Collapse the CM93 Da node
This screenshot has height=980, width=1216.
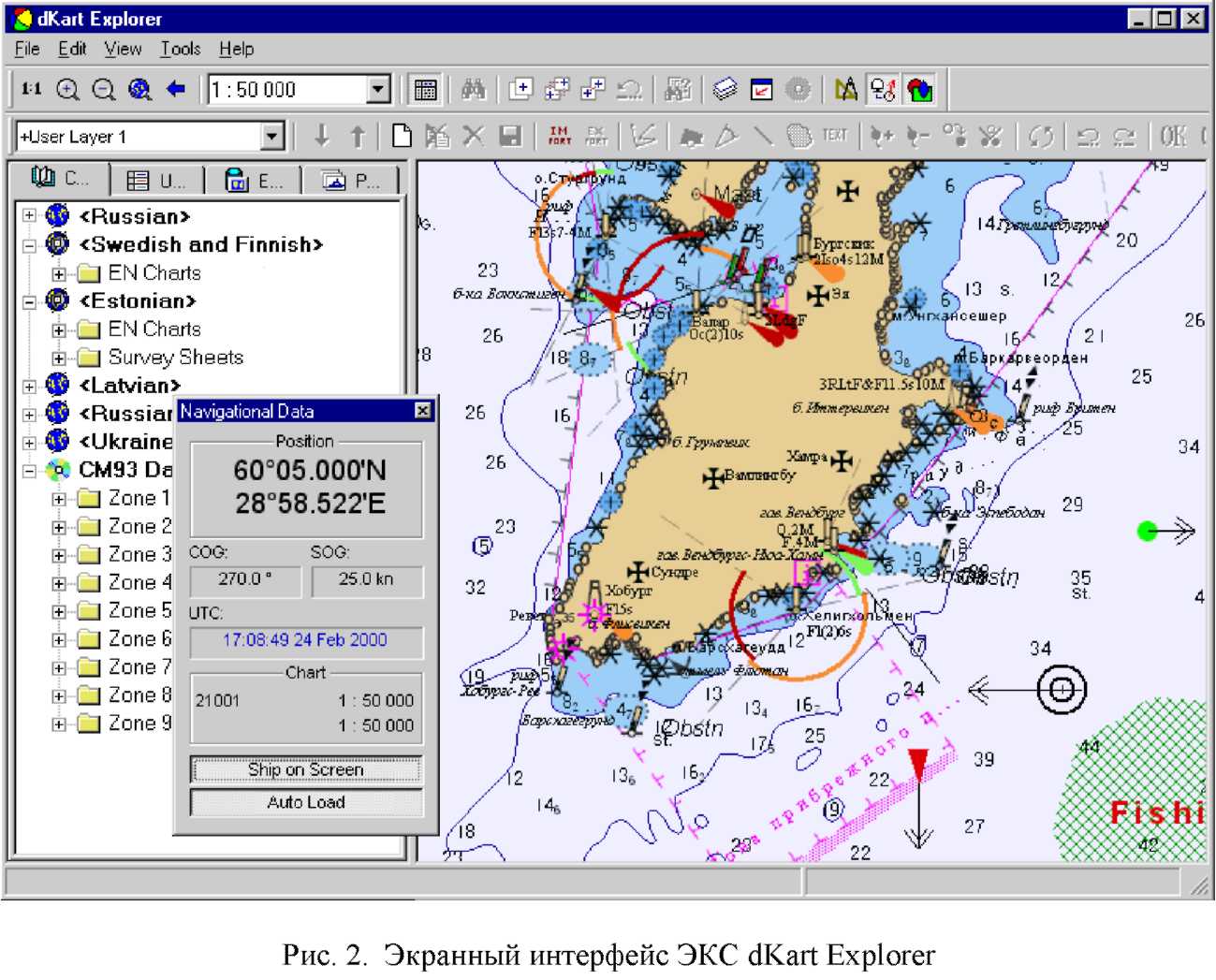coord(30,470)
